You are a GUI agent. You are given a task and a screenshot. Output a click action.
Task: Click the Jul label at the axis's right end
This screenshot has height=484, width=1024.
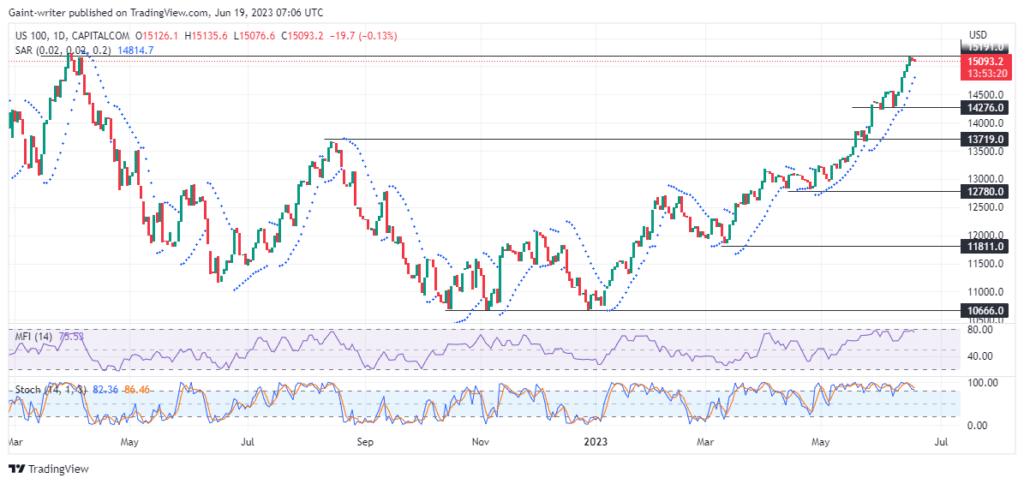pos(942,442)
